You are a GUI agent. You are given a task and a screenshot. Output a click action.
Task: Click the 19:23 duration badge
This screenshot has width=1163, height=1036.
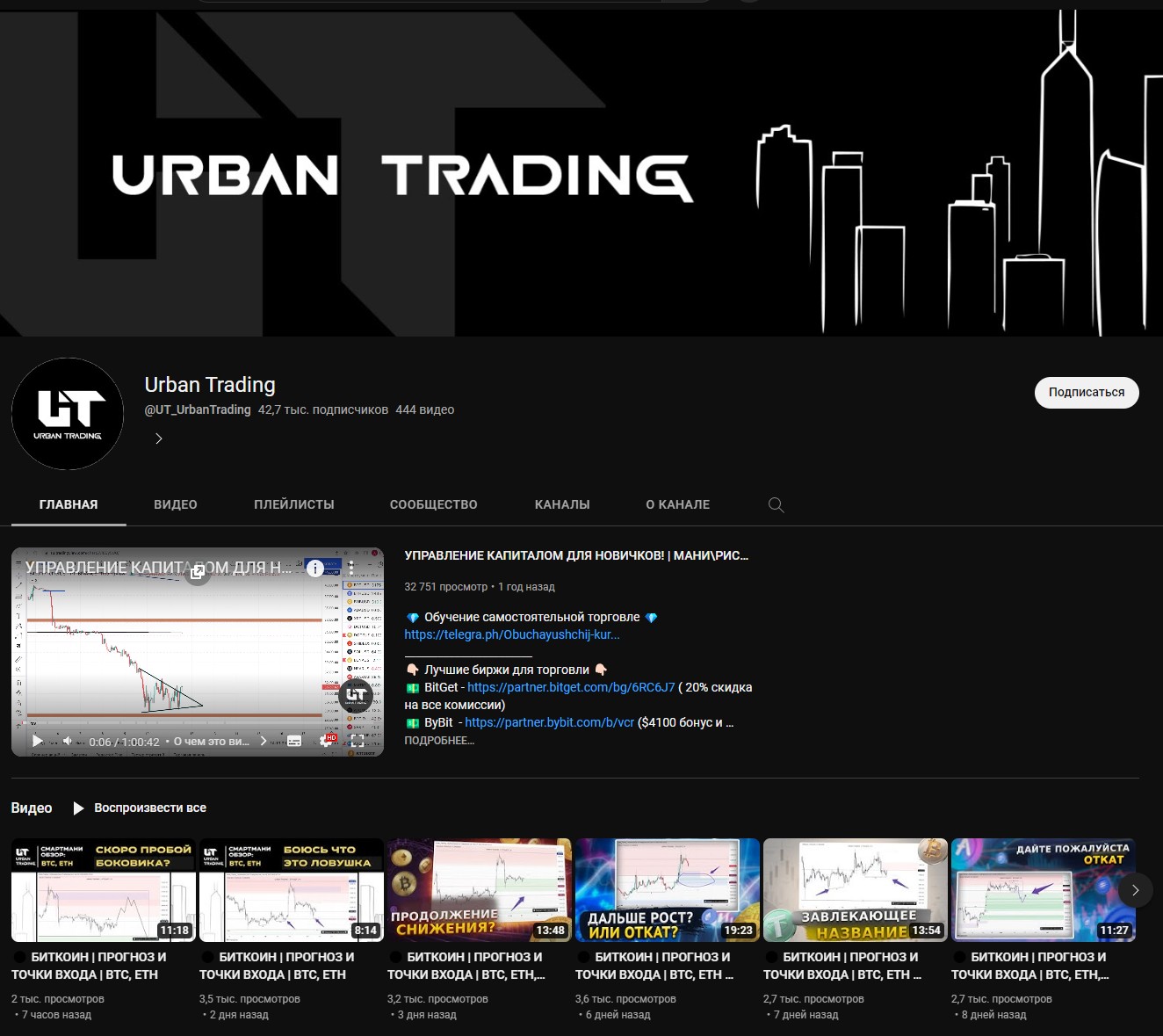[738, 930]
